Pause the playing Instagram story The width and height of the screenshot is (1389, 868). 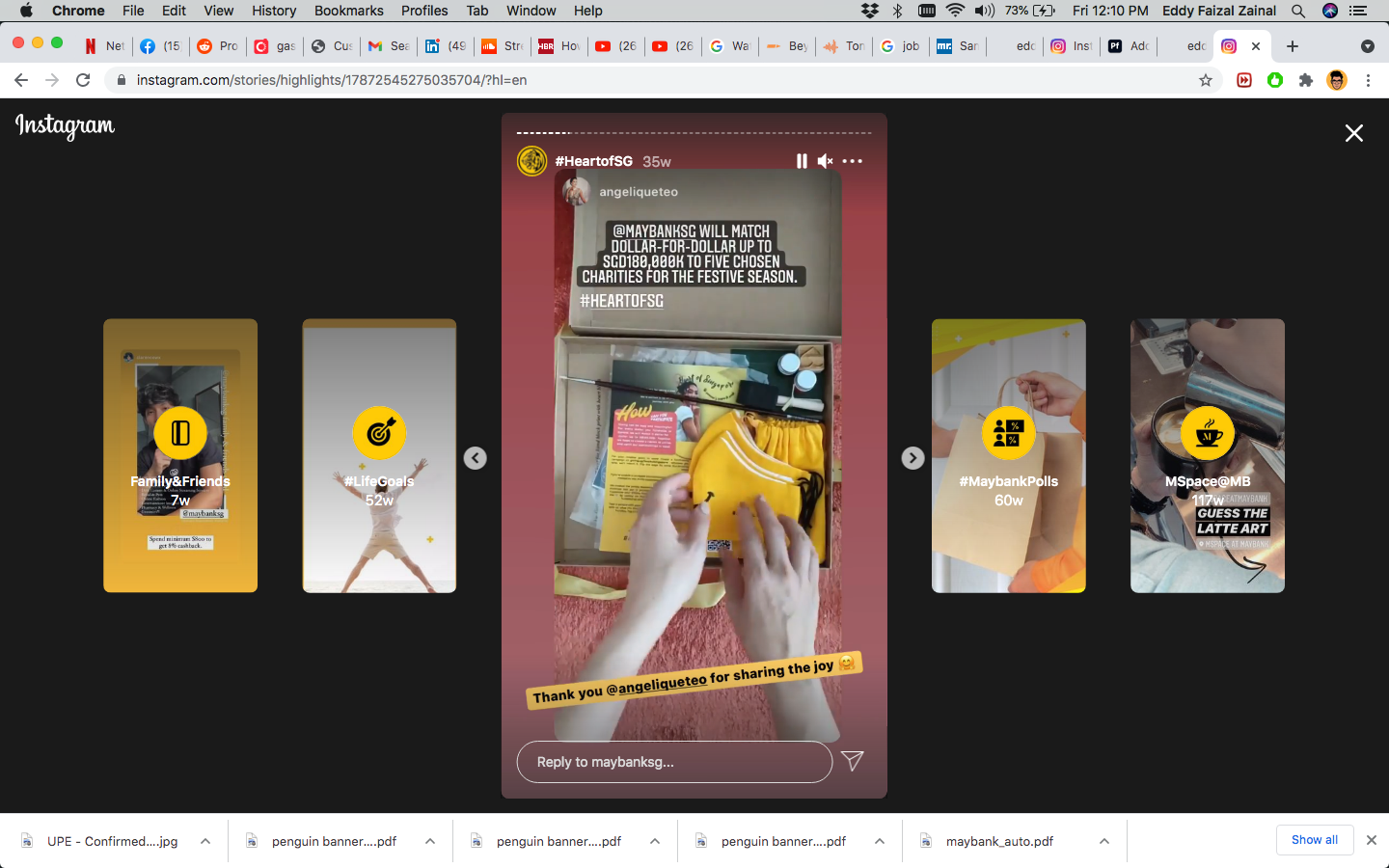[801, 161]
